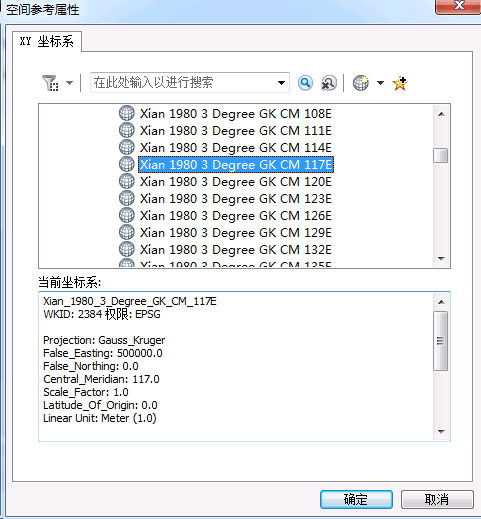Click the 确定 button

pyautogui.click(x=356, y=499)
